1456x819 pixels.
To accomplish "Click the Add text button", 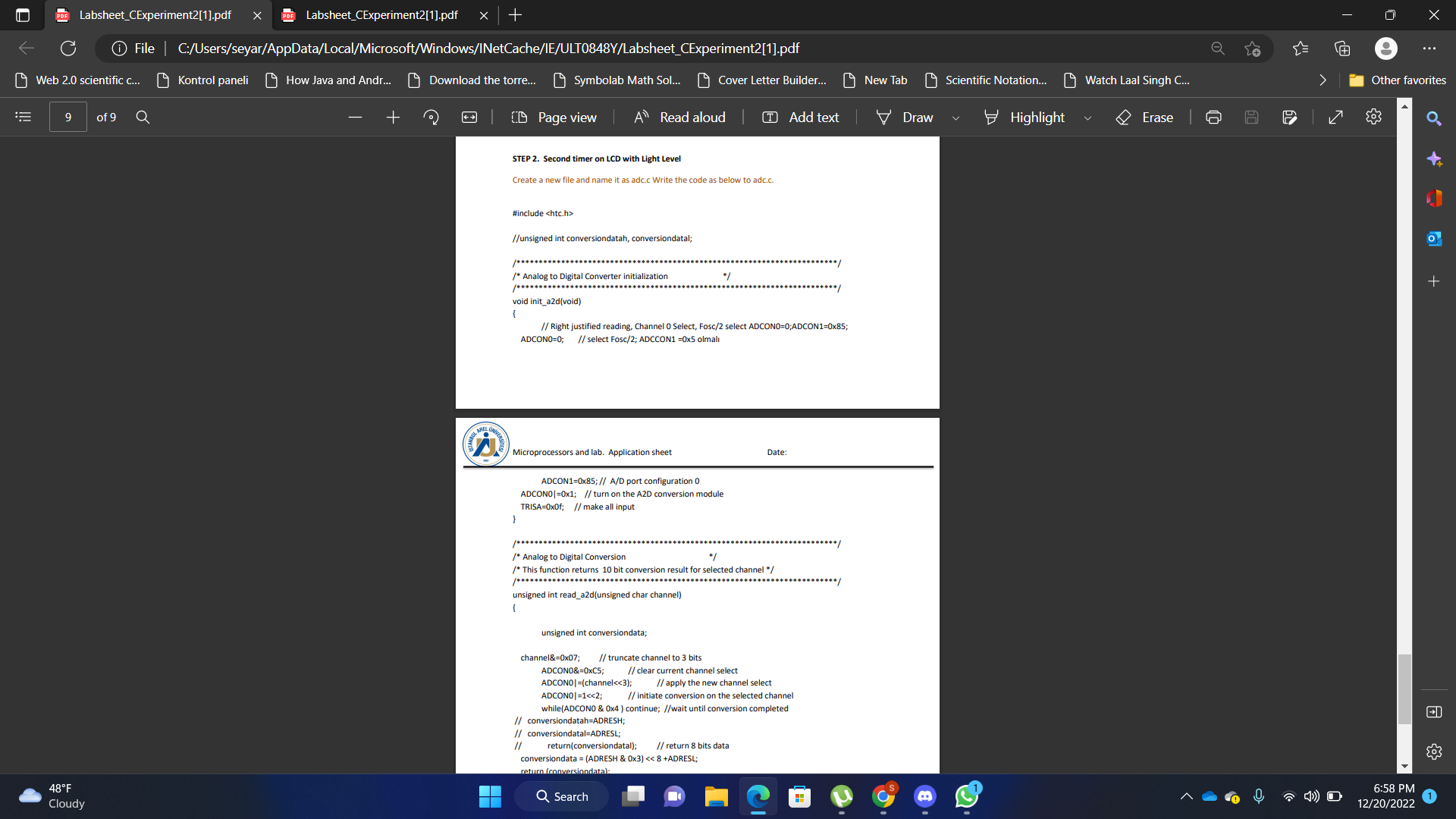I will coord(801,117).
